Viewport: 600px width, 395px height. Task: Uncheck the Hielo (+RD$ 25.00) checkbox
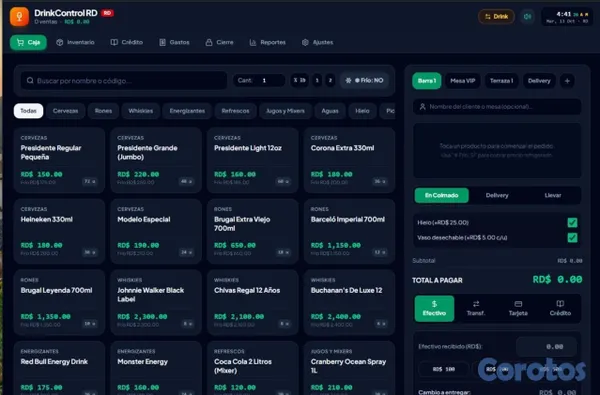tap(572, 222)
